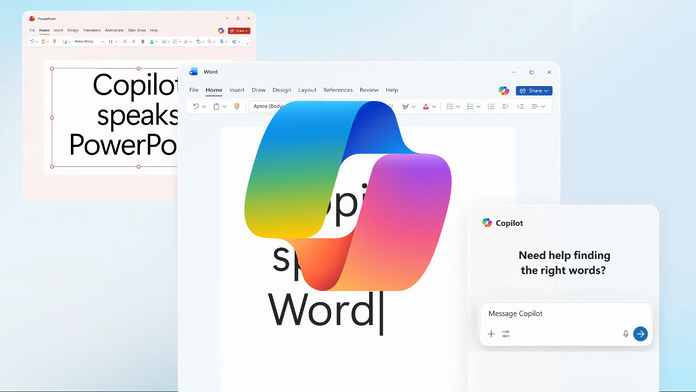Switch to the Layout tab in Word
This screenshot has width=696, height=392.
tap(307, 90)
